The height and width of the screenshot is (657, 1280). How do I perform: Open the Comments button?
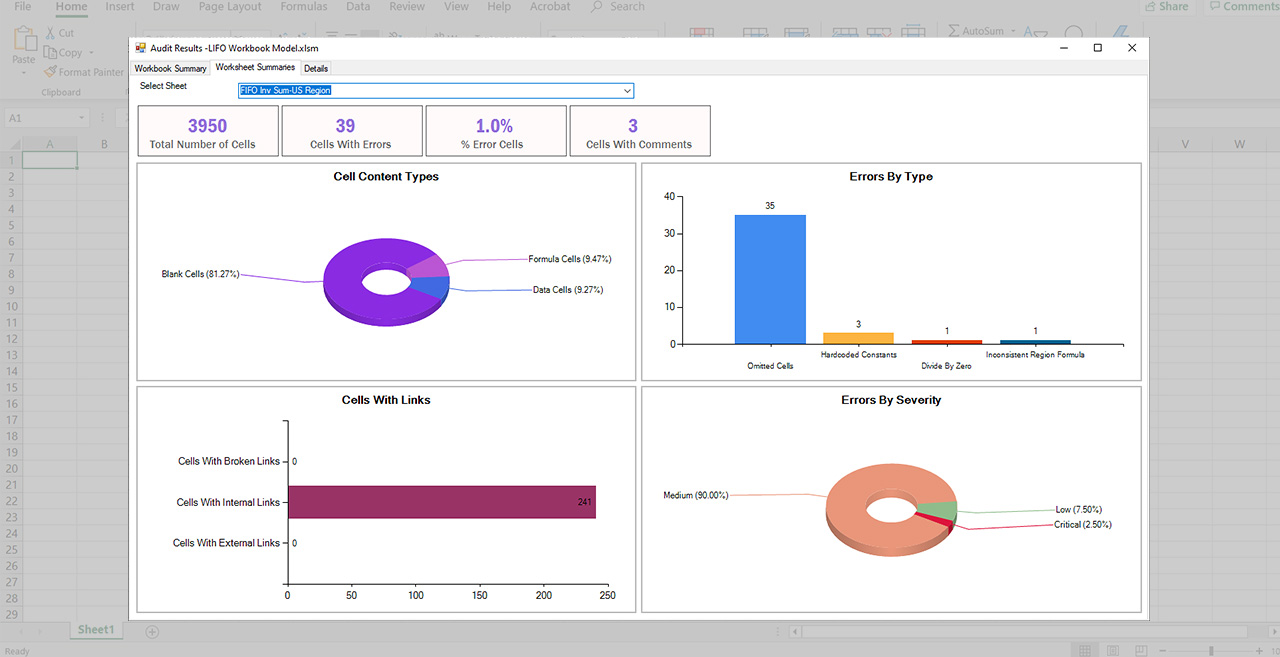1242,7
